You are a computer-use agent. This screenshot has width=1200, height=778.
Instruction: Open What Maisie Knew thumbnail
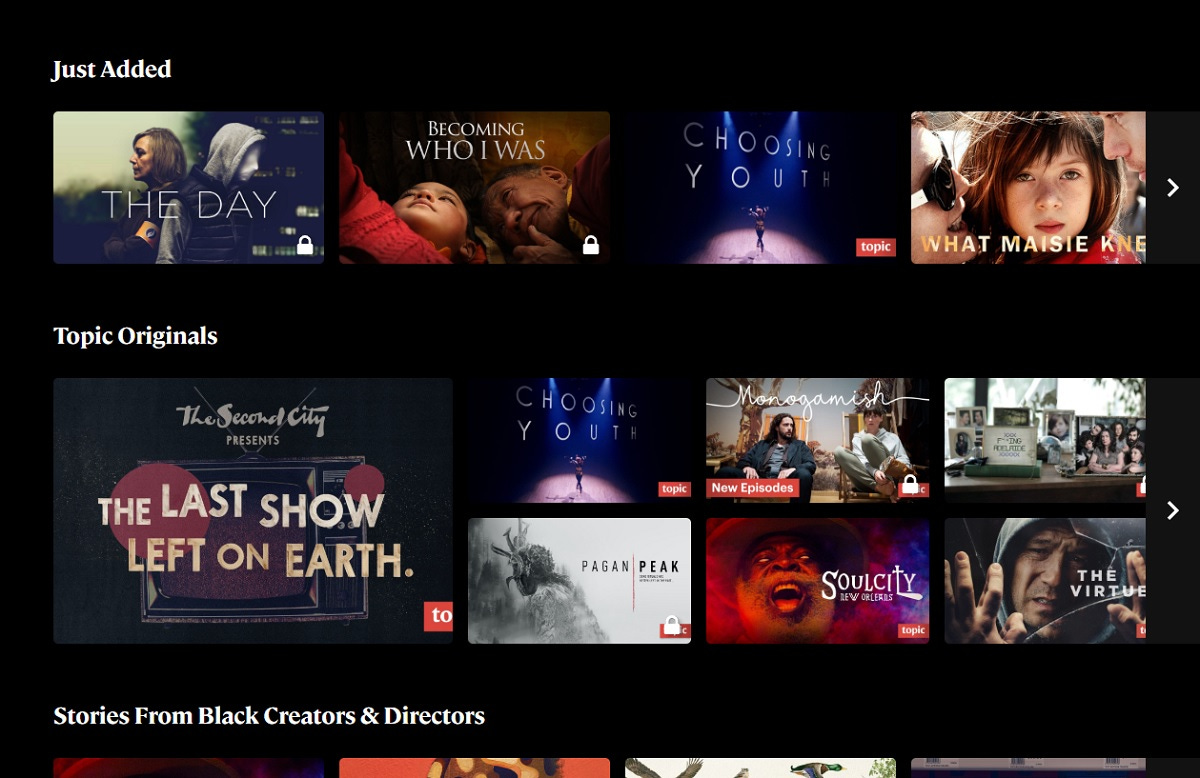click(x=1028, y=187)
